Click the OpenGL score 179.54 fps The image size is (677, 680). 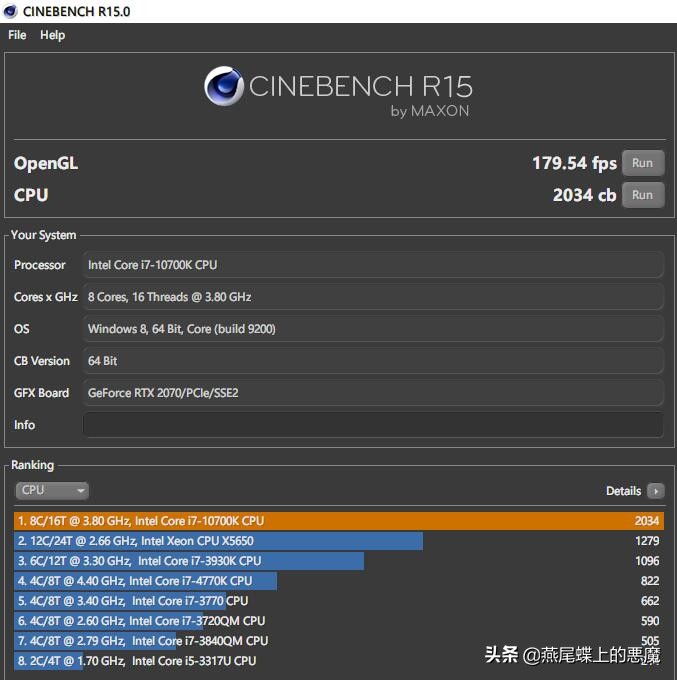[574, 163]
